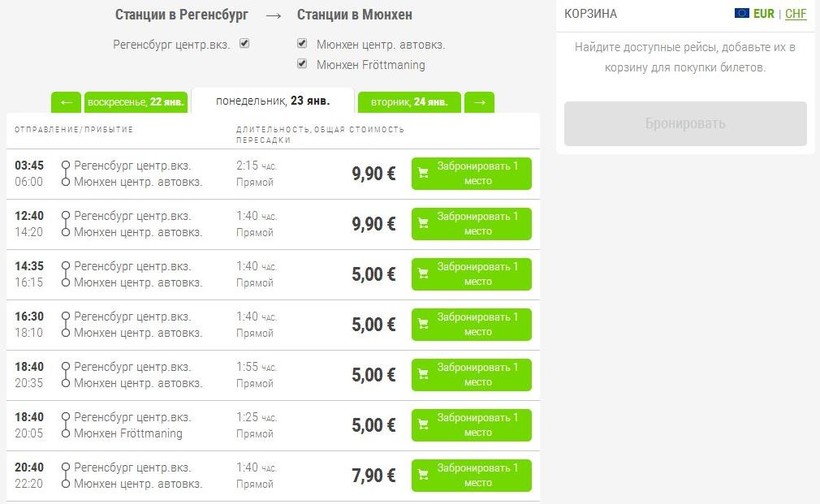Switch to вторник, 24 янв. tab

(x=408, y=102)
